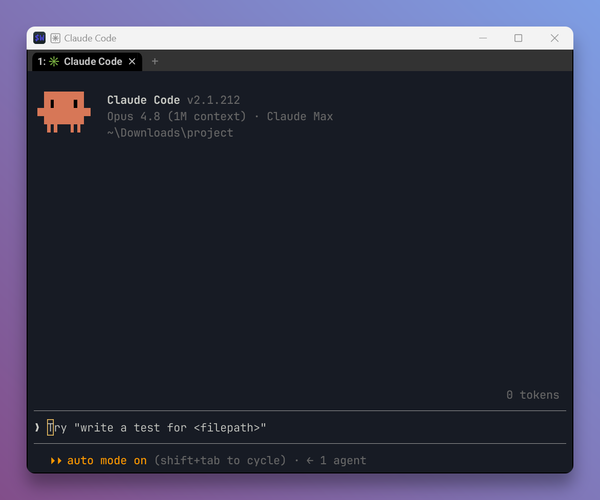Click the auto mode on indicator
This screenshot has height=500, width=600.
click(107, 460)
